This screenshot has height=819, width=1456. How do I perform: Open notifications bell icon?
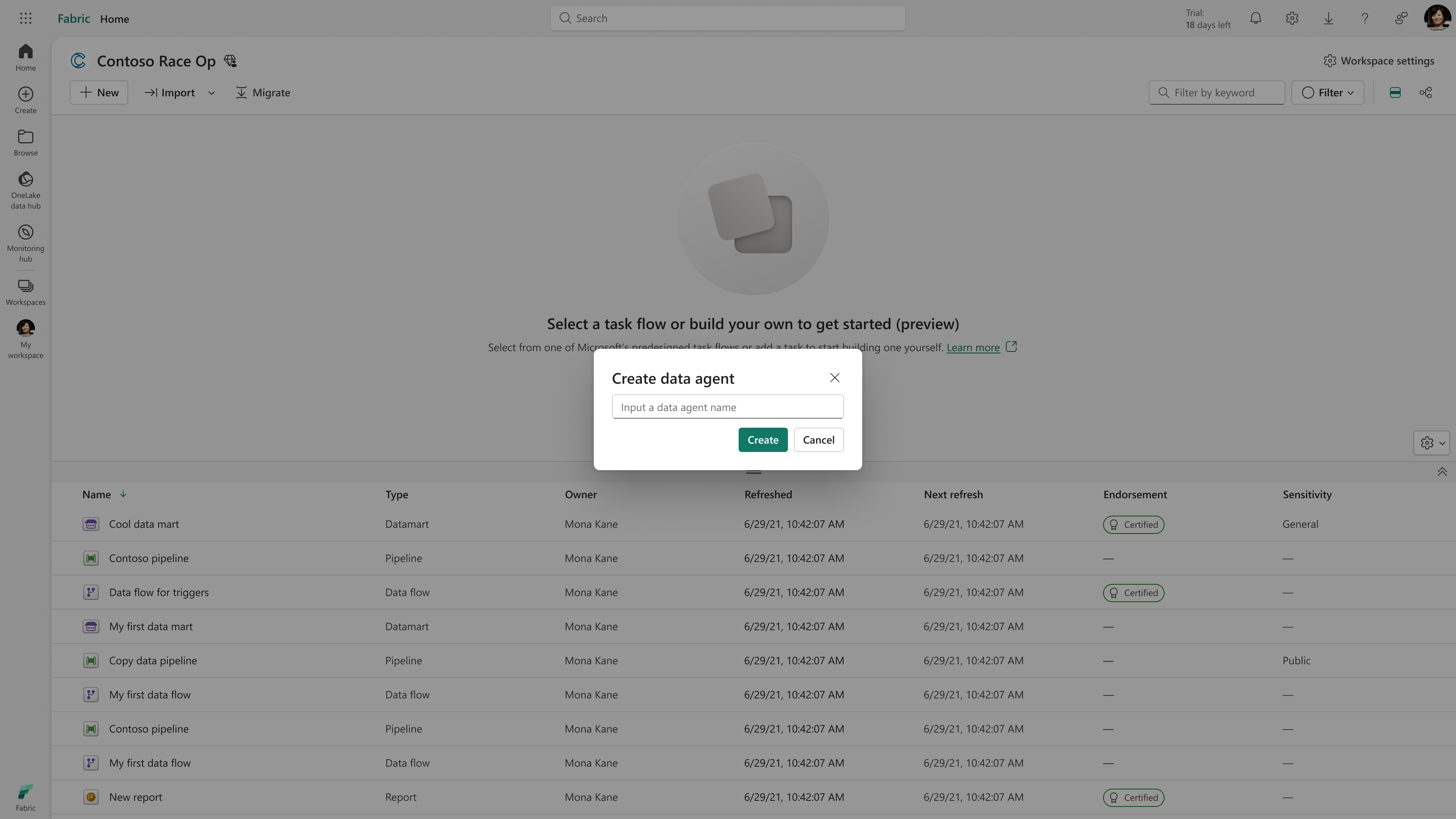coord(1255,18)
